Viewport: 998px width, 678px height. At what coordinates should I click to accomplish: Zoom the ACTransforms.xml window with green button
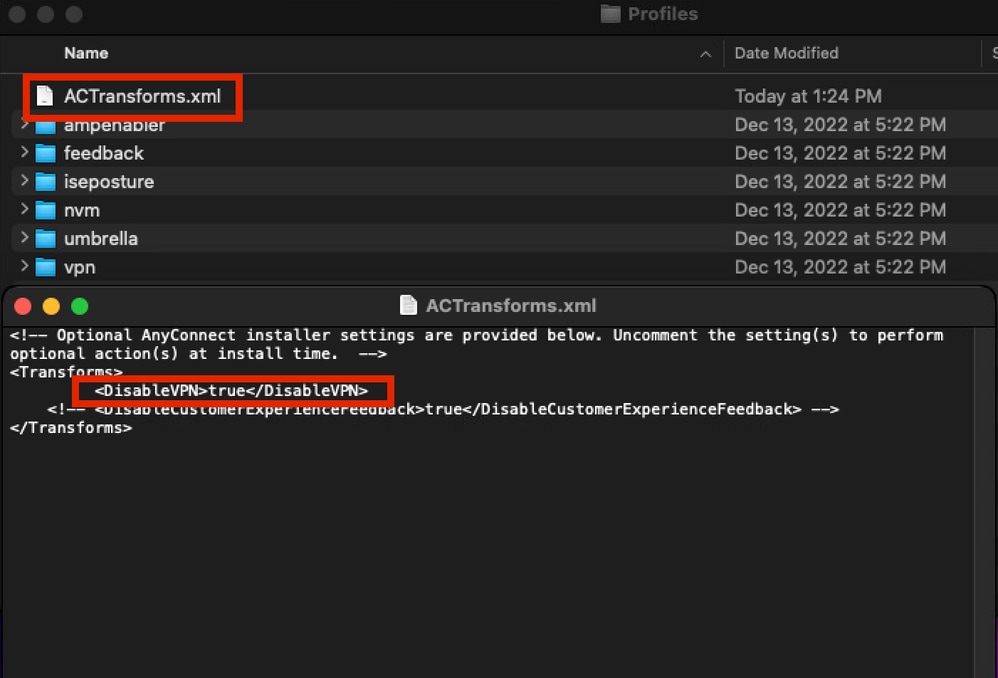[x=80, y=306]
